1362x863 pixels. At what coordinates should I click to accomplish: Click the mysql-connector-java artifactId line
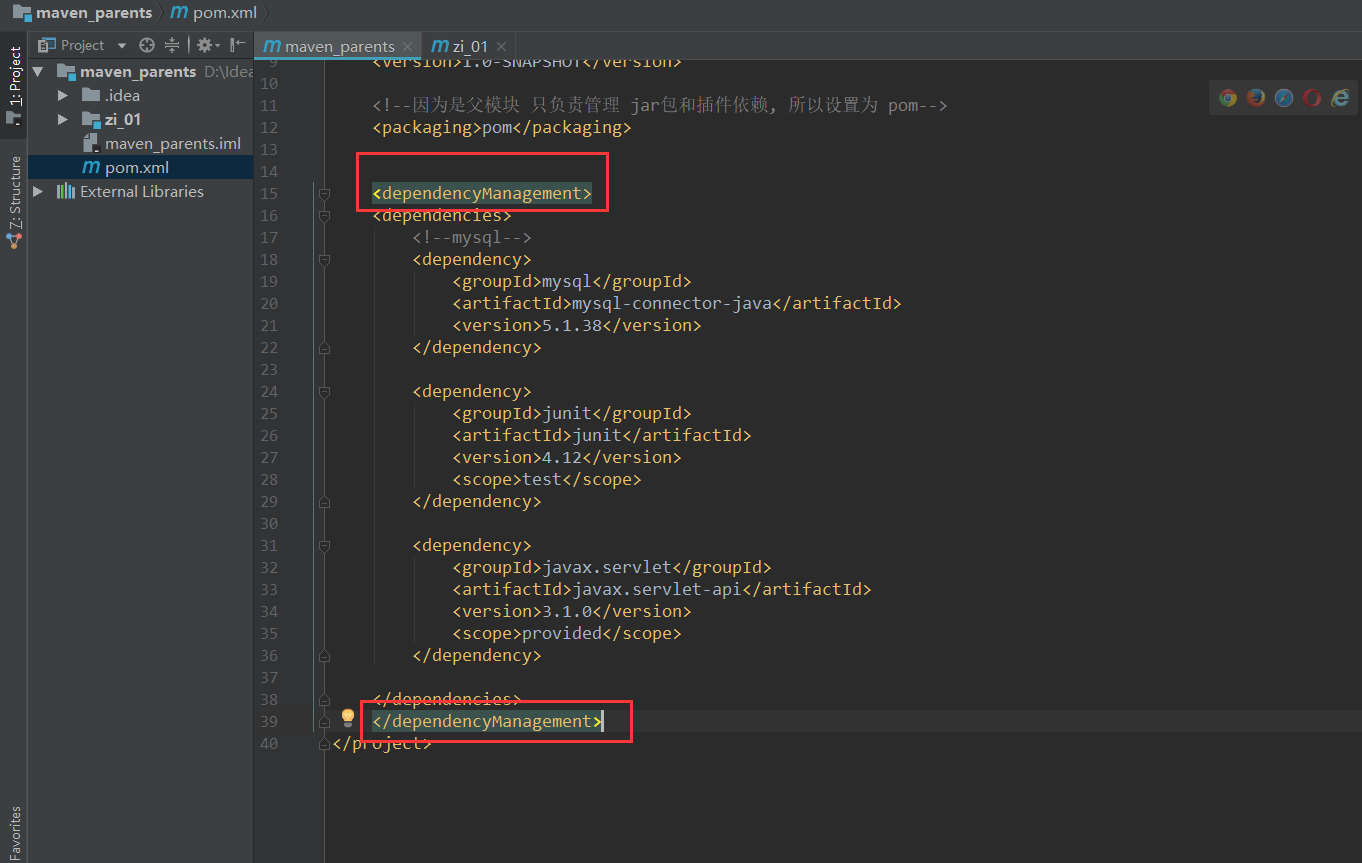(x=677, y=304)
